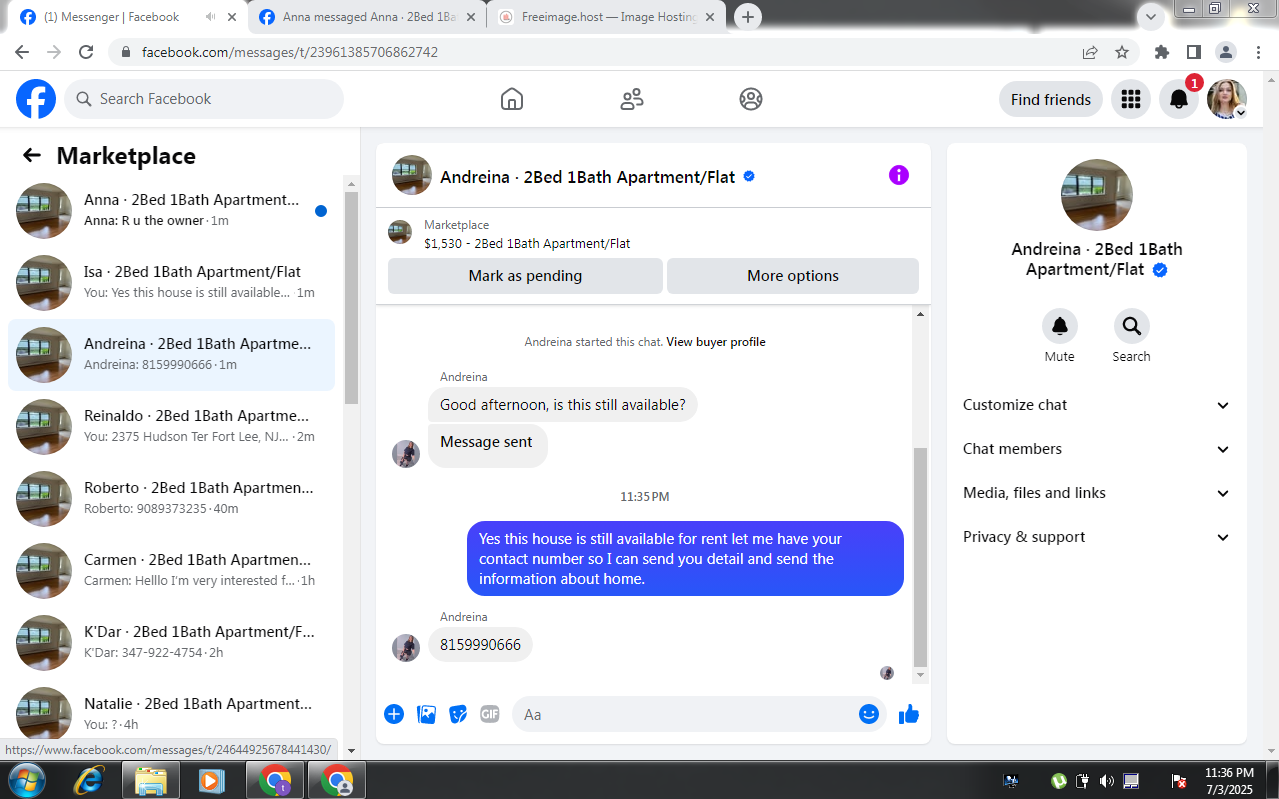Click the Find friends button

pos(1051,99)
